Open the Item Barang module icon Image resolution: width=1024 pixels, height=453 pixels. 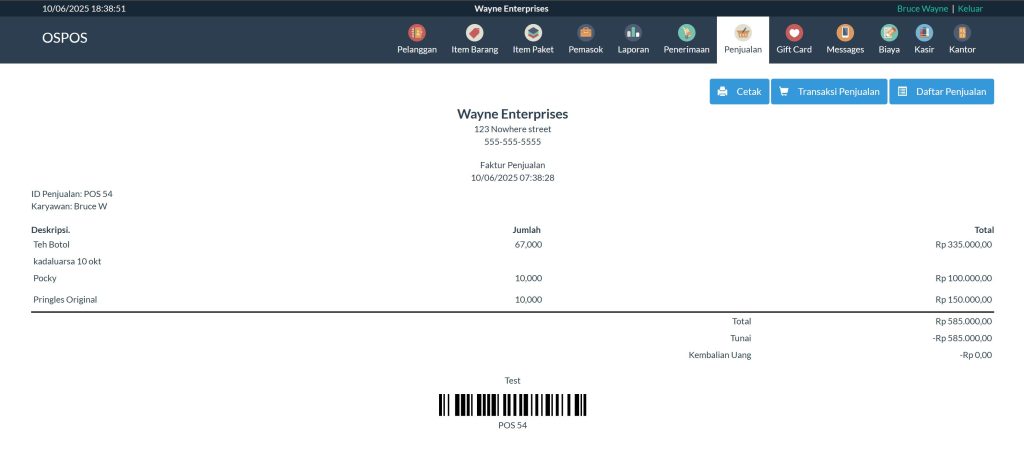(475, 33)
